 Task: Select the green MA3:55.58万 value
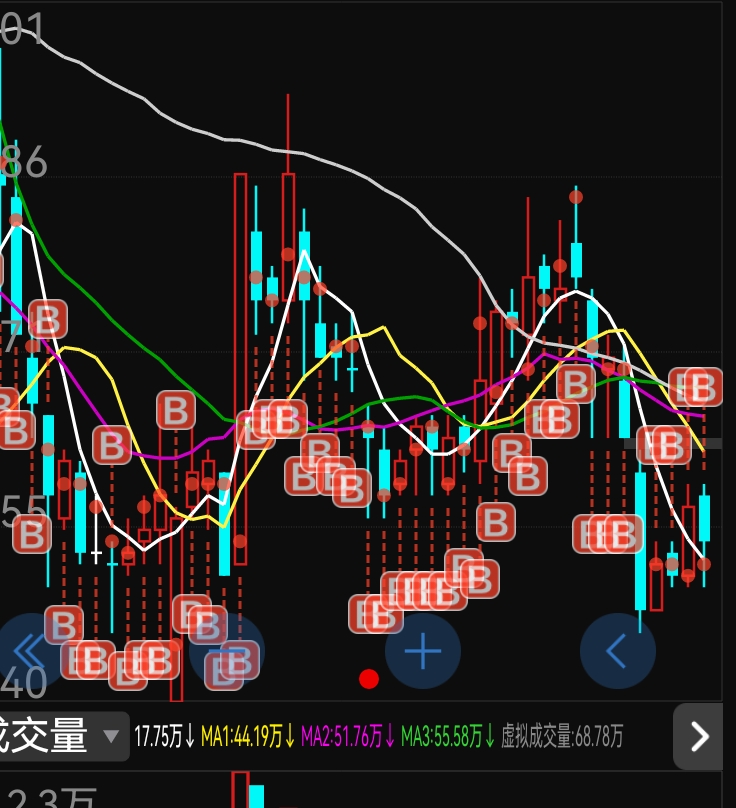[447, 736]
